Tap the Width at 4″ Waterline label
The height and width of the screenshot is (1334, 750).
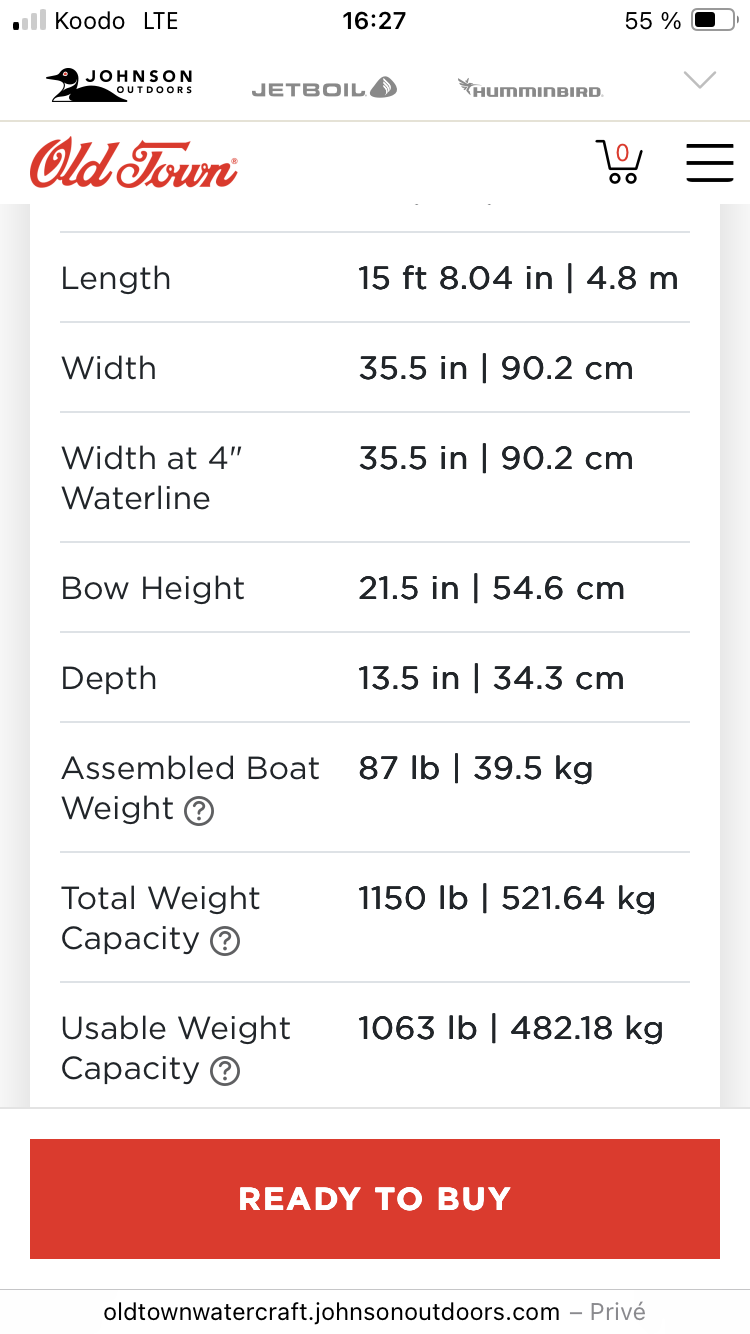tap(152, 478)
